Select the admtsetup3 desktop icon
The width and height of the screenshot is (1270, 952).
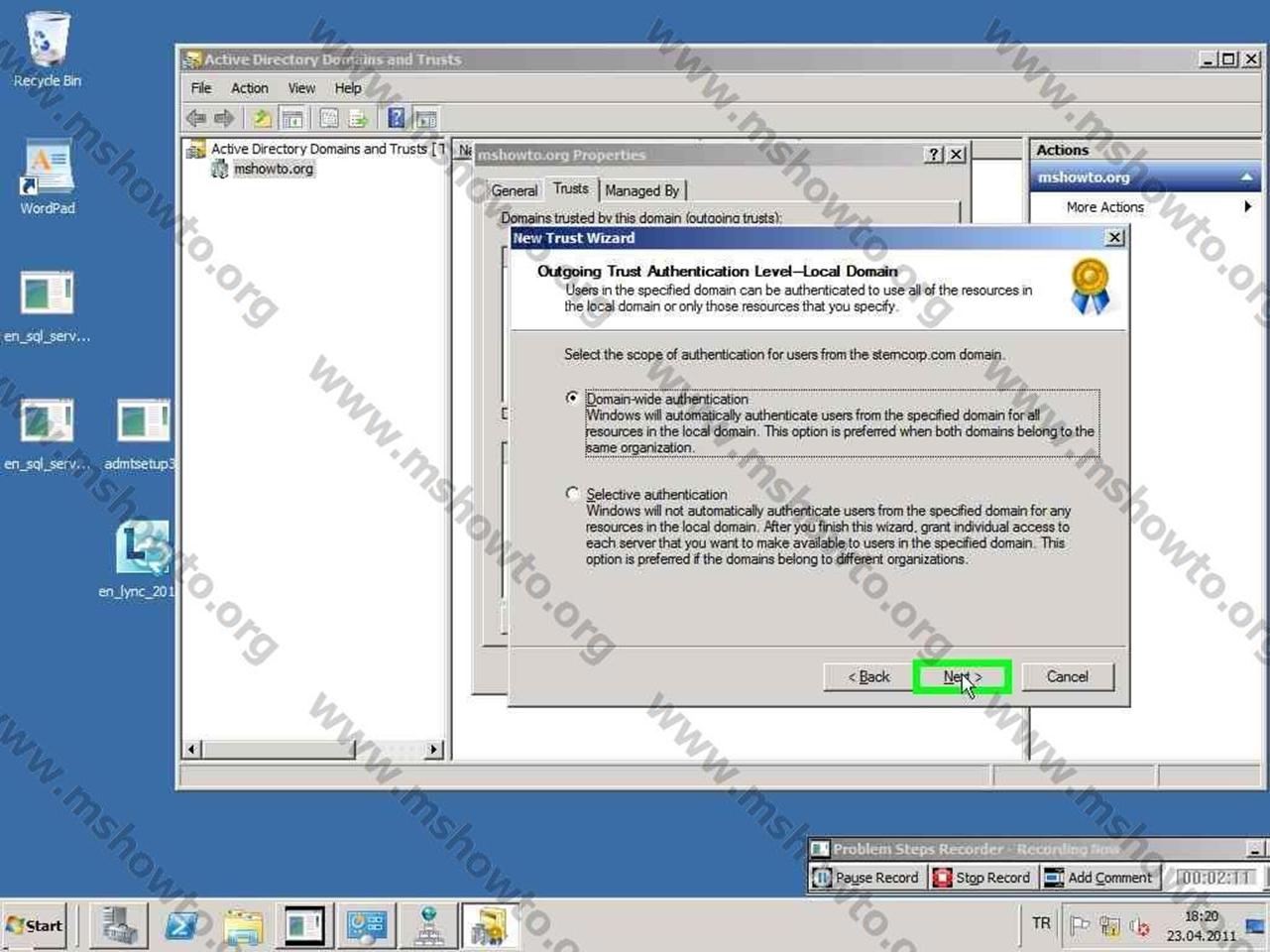click(141, 433)
